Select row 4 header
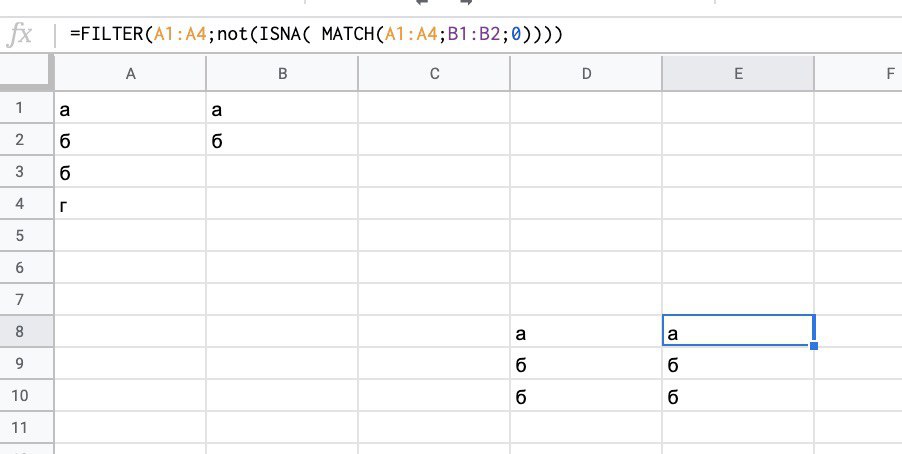Image resolution: width=902 pixels, height=454 pixels. (20, 203)
